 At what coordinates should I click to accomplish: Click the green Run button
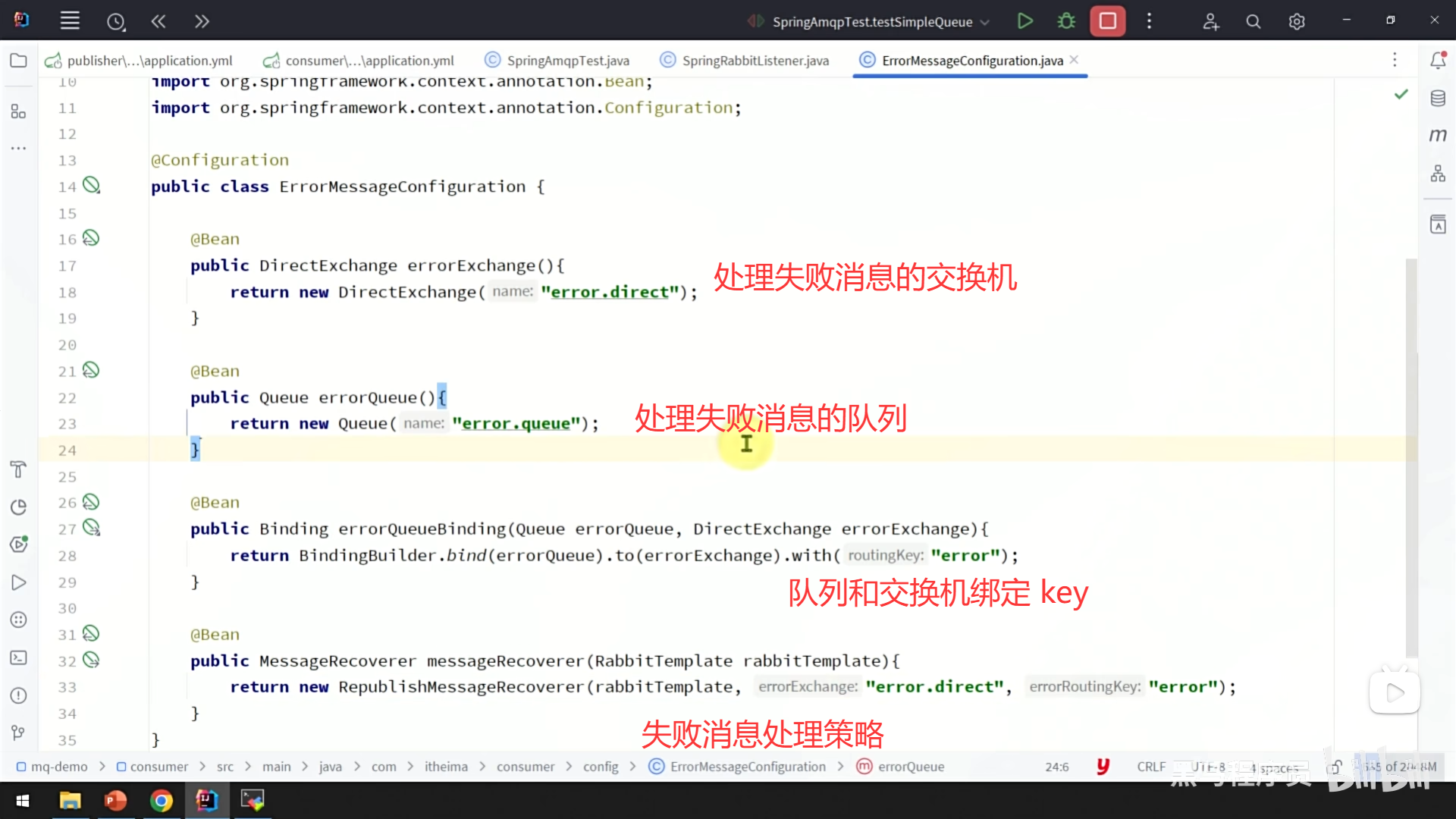pos(1025,21)
